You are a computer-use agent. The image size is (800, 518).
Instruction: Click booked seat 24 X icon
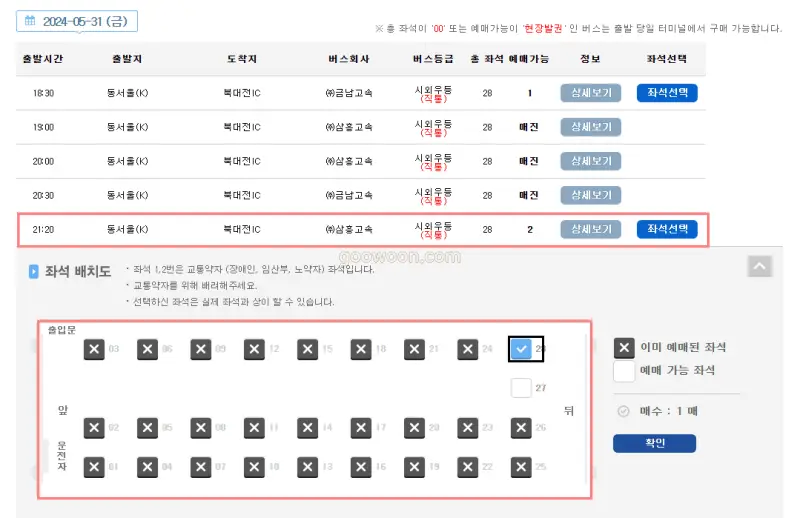coord(467,350)
